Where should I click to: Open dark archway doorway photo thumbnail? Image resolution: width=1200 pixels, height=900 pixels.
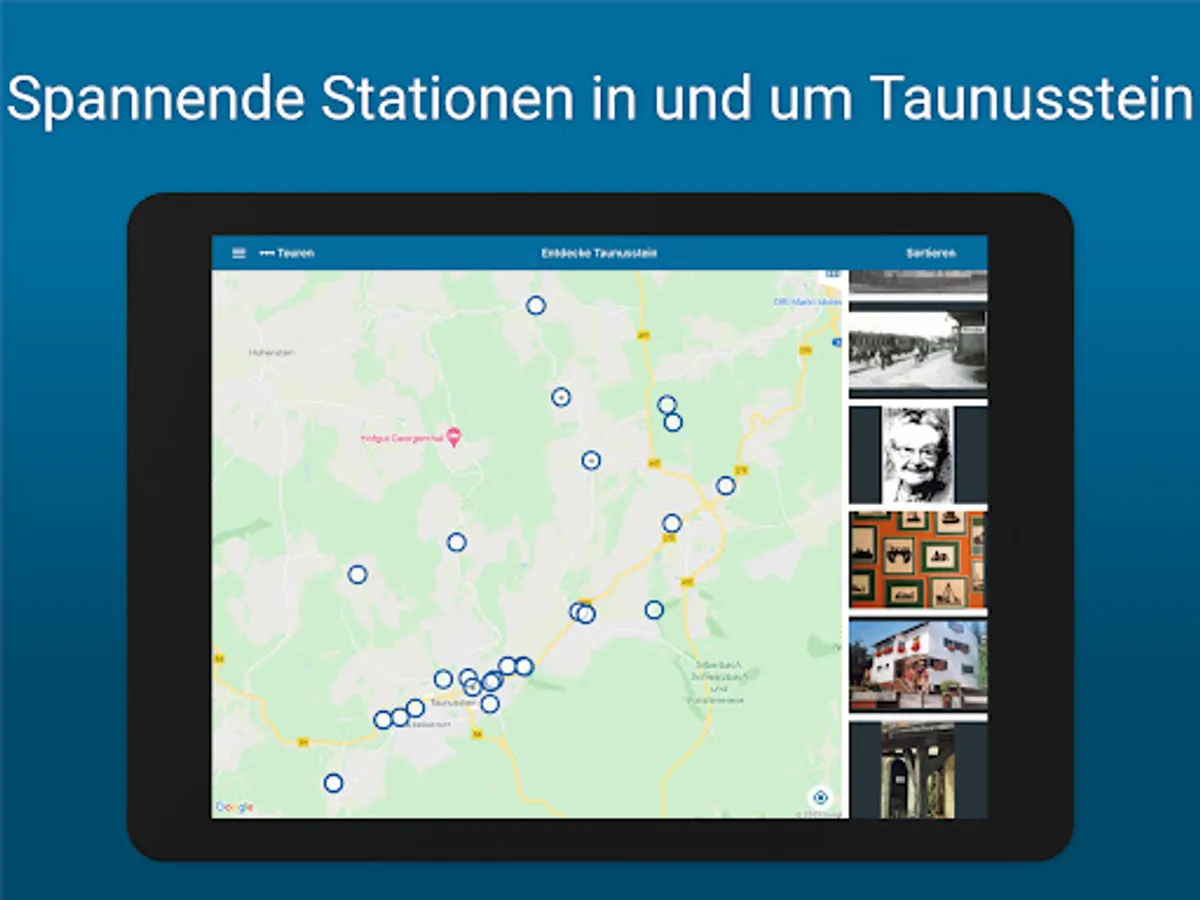[x=918, y=769]
